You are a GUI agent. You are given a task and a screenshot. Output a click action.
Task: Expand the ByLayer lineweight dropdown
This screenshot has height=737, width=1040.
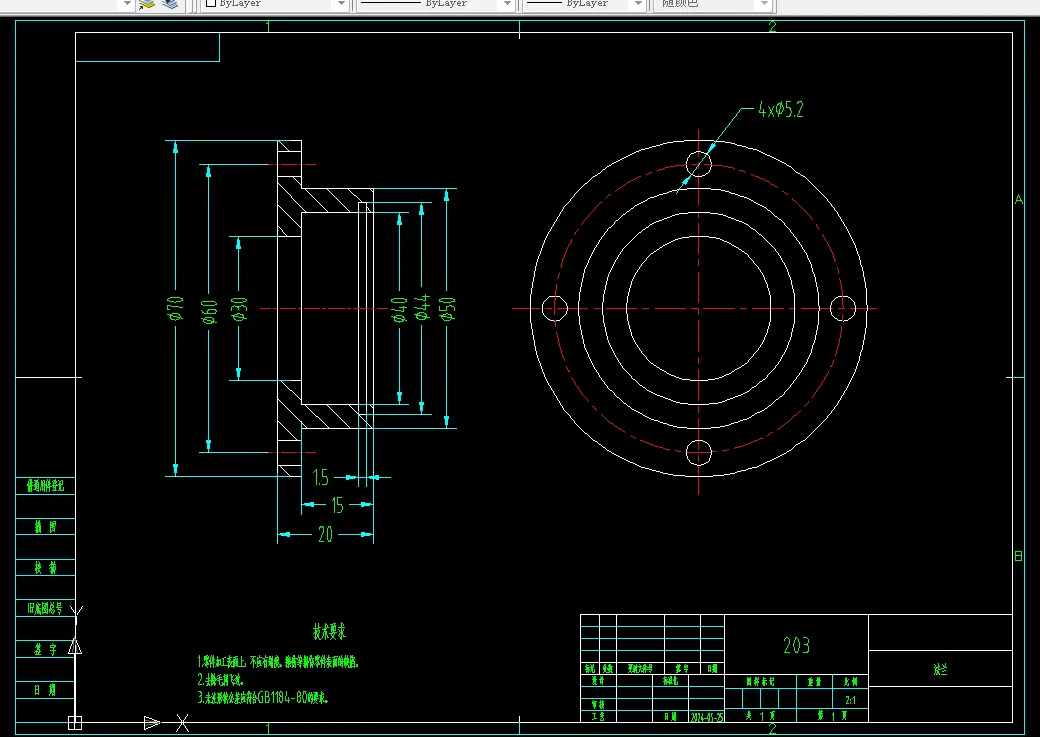click(638, 4)
